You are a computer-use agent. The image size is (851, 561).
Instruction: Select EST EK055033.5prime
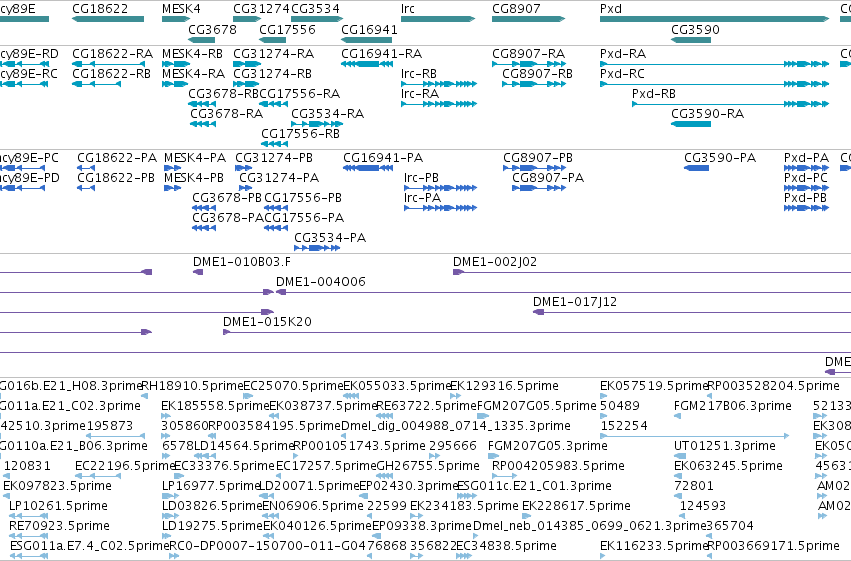[397, 386]
